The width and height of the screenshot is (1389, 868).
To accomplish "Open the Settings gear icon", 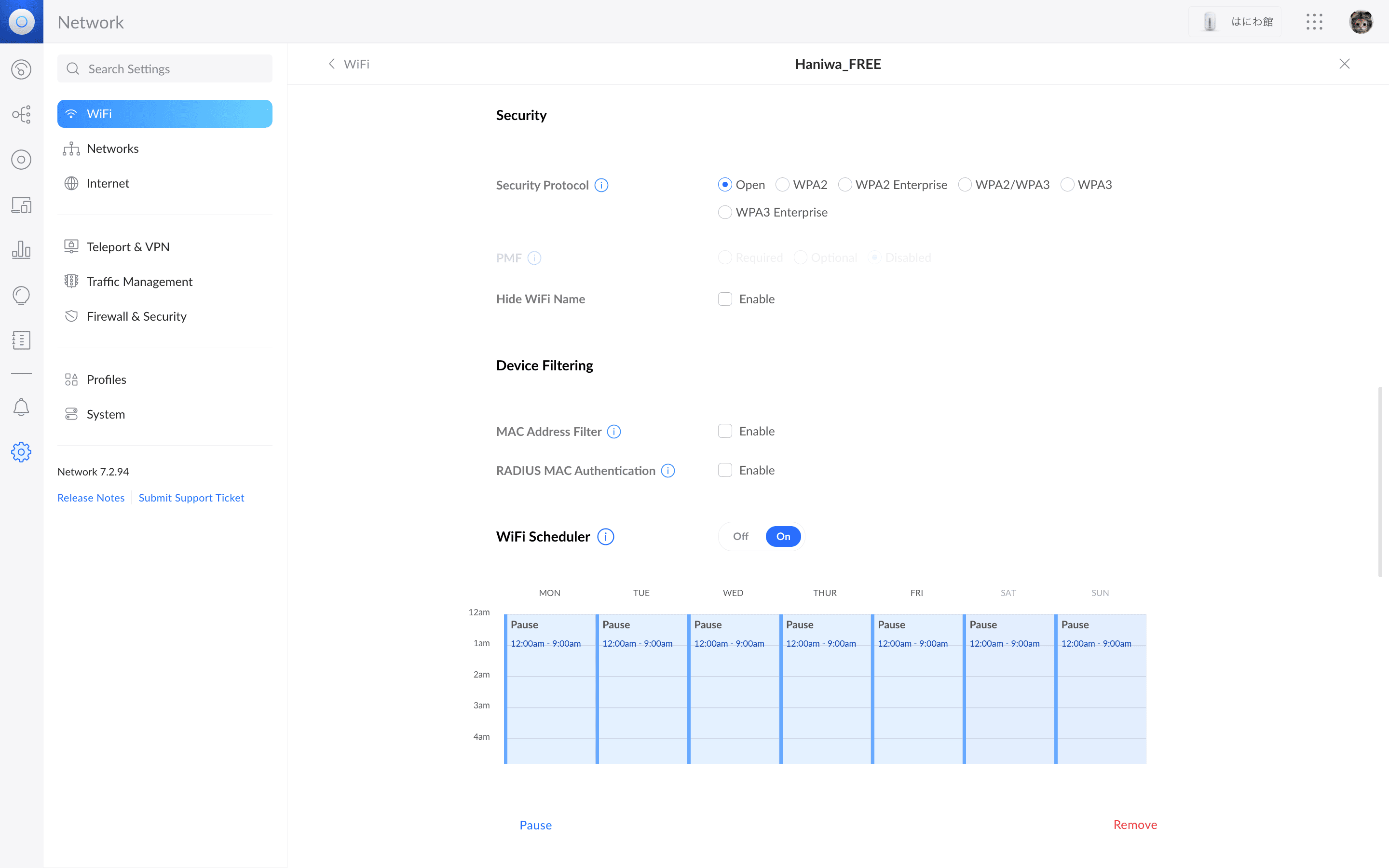I will (x=21, y=452).
